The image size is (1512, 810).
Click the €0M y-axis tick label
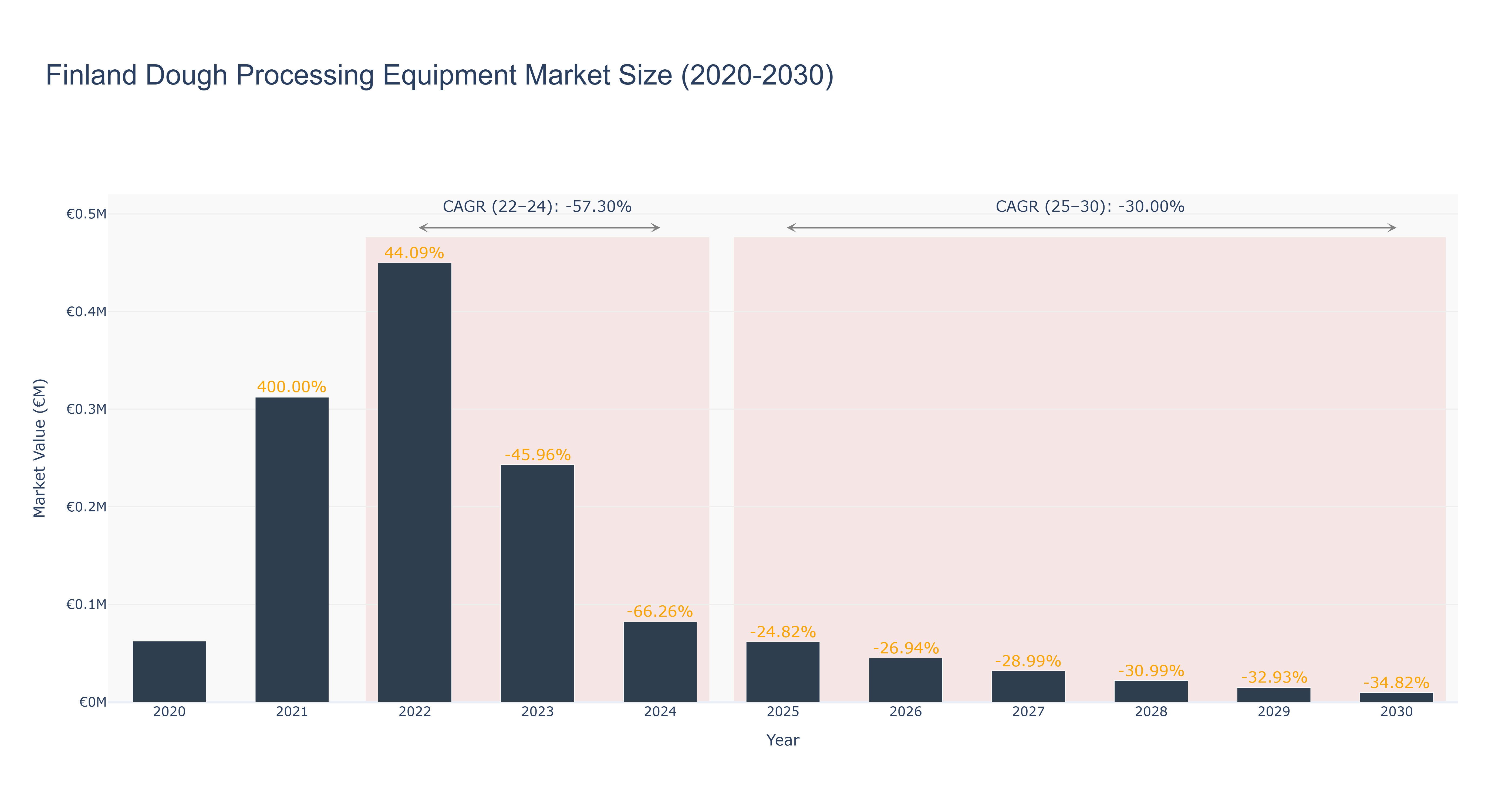click(93, 702)
